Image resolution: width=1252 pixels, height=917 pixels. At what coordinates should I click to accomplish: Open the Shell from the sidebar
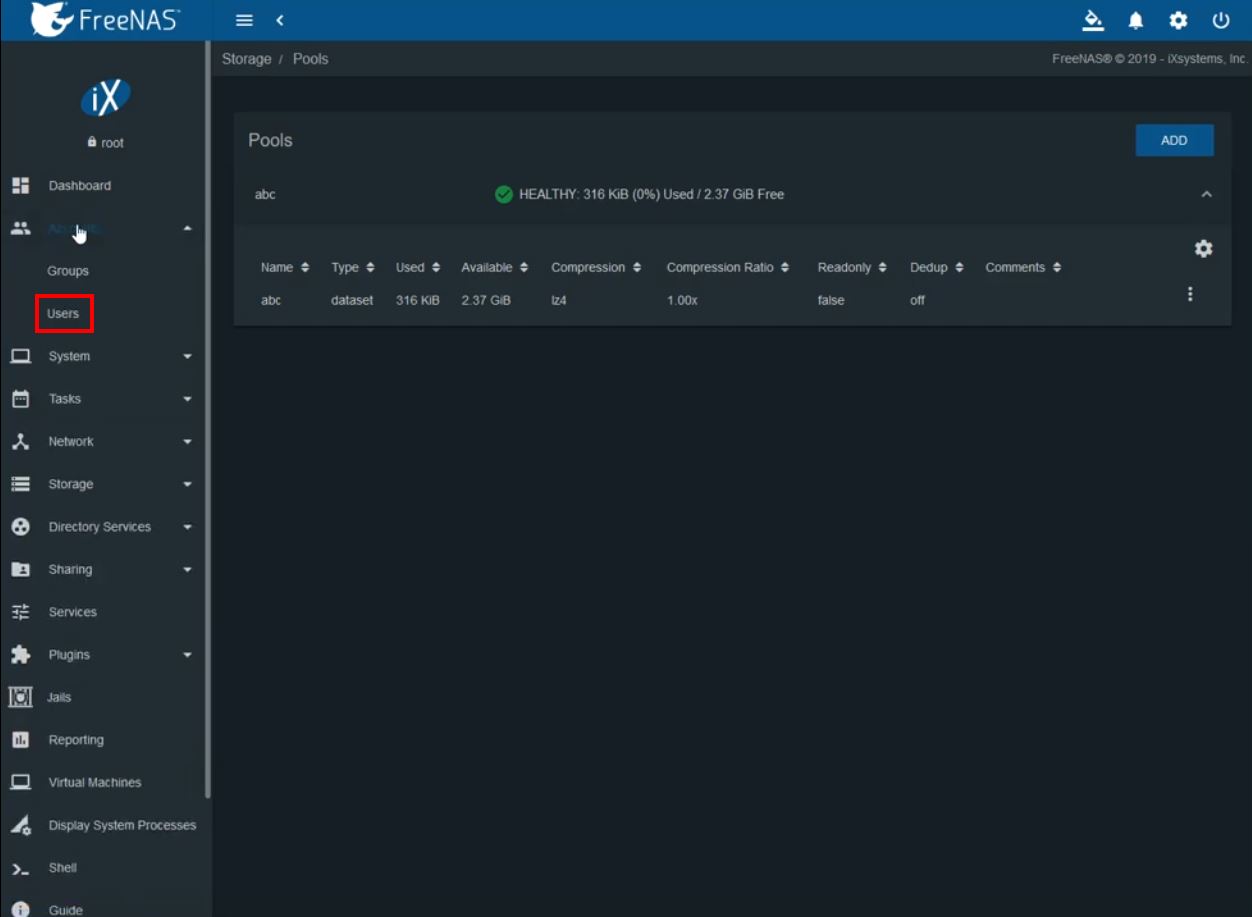pos(63,868)
